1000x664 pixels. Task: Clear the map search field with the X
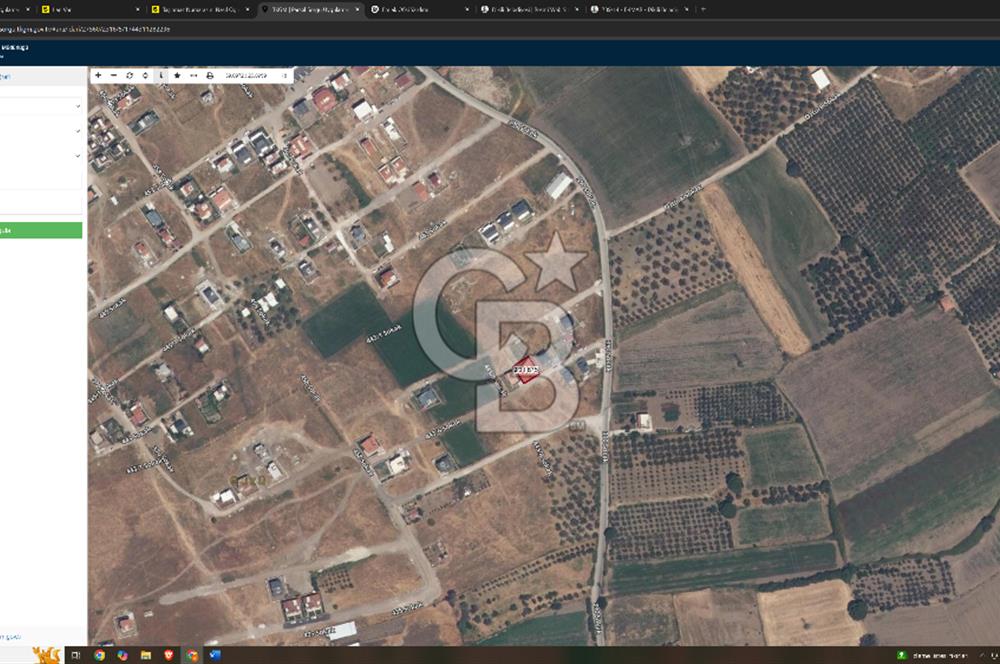click(x=284, y=75)
